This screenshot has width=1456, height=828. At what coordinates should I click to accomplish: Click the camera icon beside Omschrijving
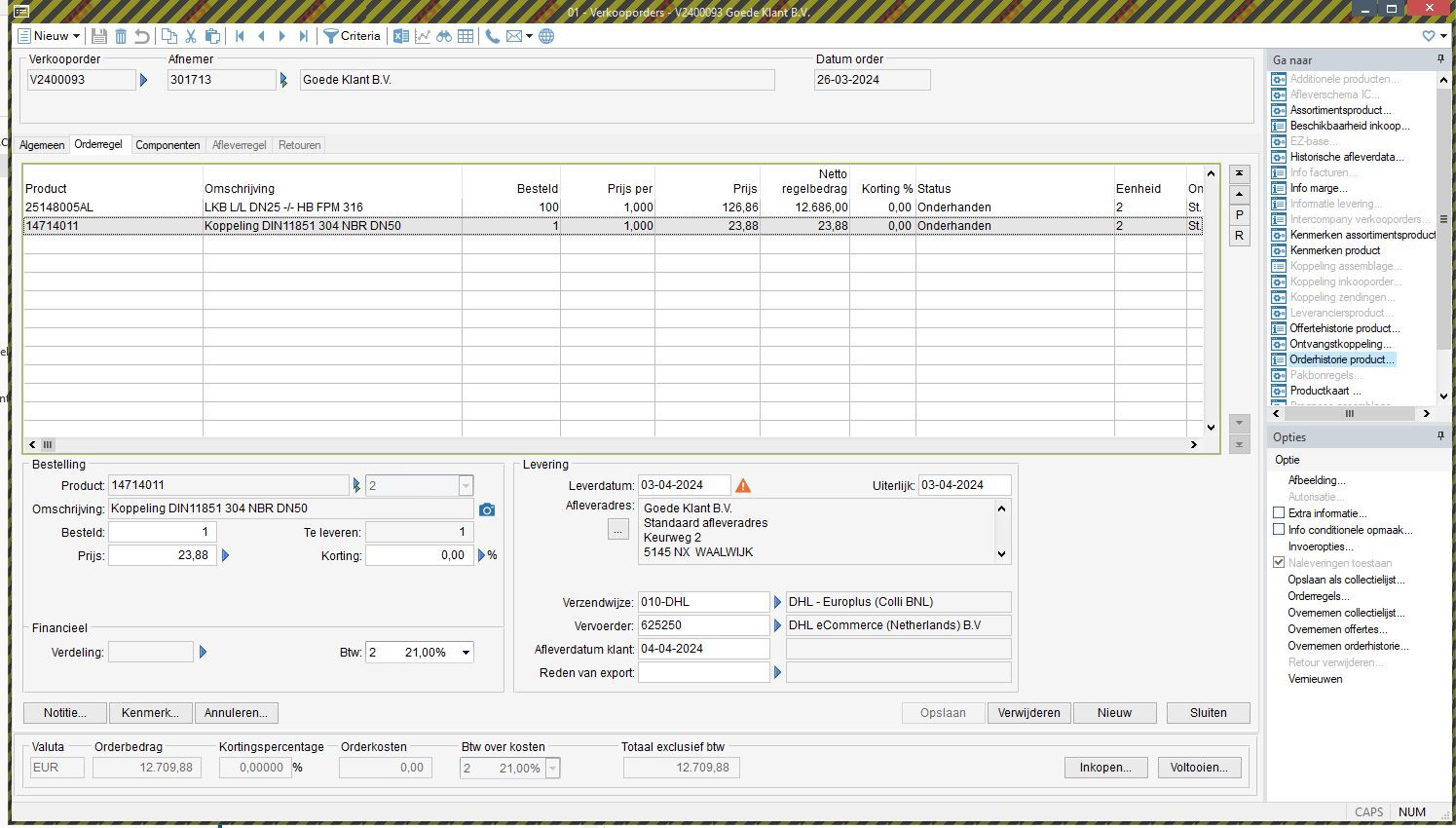(x=487, y=509)
